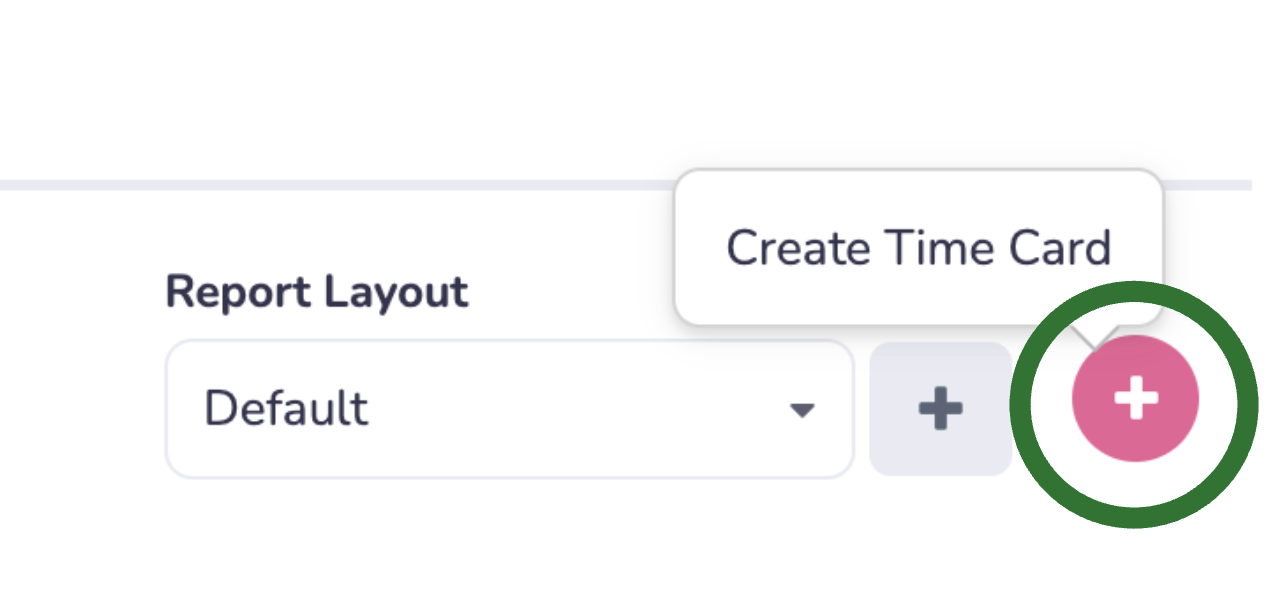
Task: Click the Create Time Card text bubble
Action: click(x=918, y=247)
